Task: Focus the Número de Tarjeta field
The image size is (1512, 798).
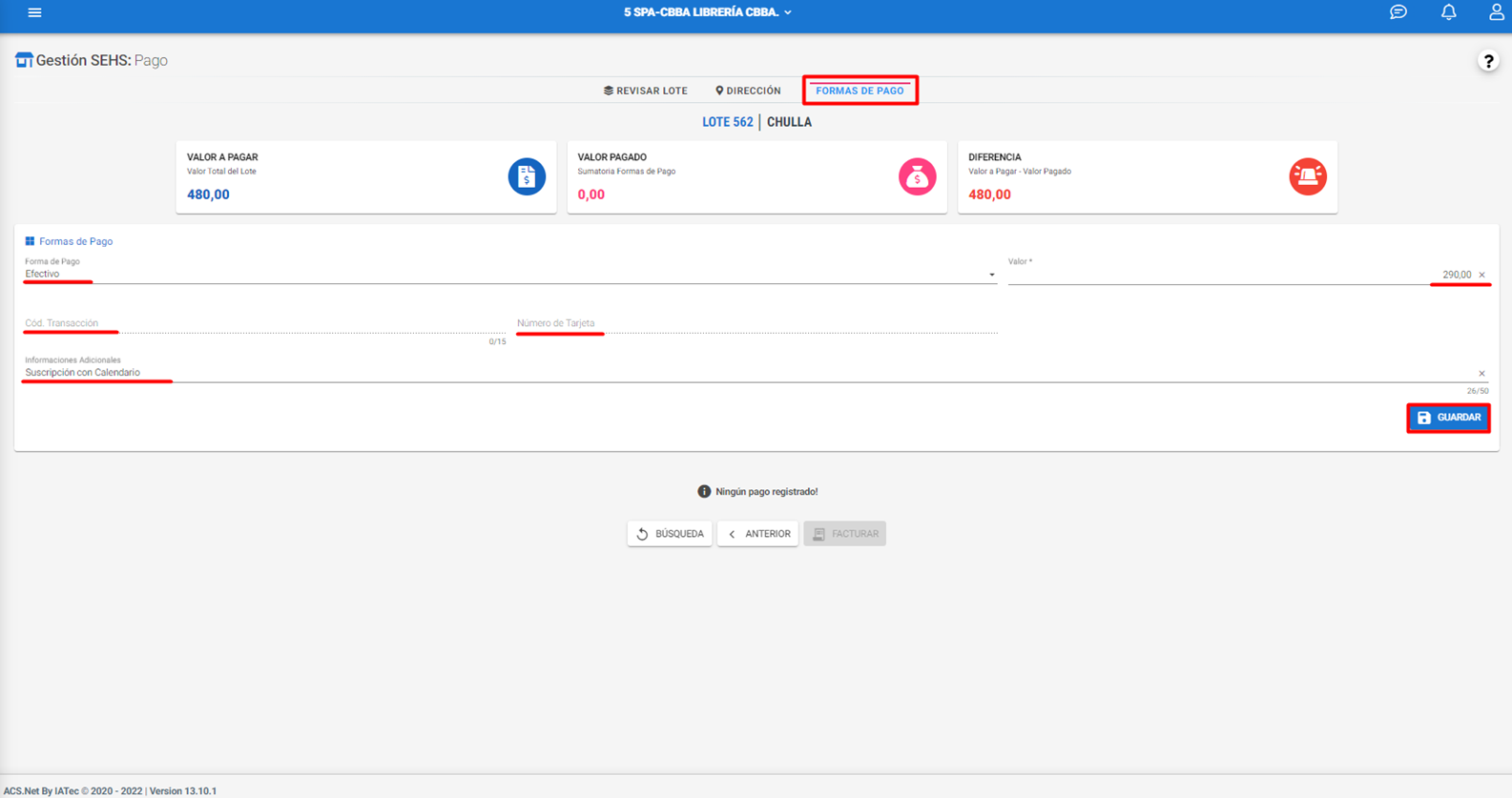Action: pos(756,323)
